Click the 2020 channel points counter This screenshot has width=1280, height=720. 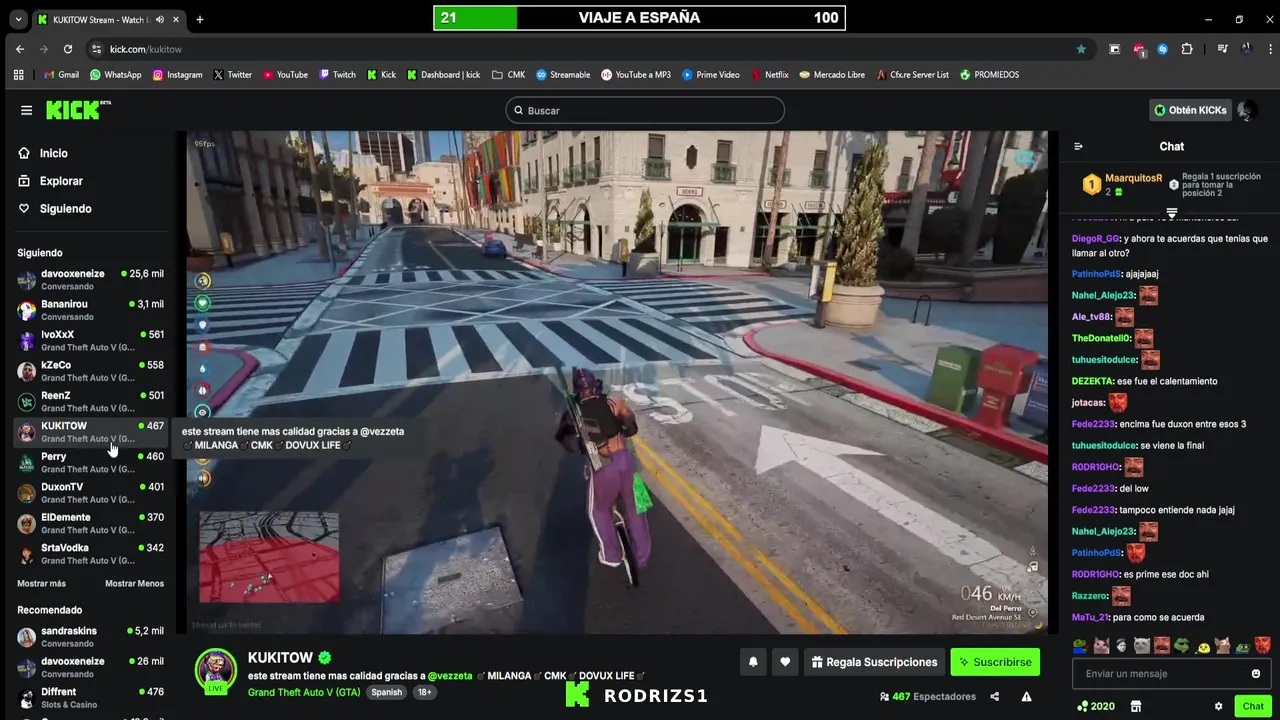point(1096,706)
